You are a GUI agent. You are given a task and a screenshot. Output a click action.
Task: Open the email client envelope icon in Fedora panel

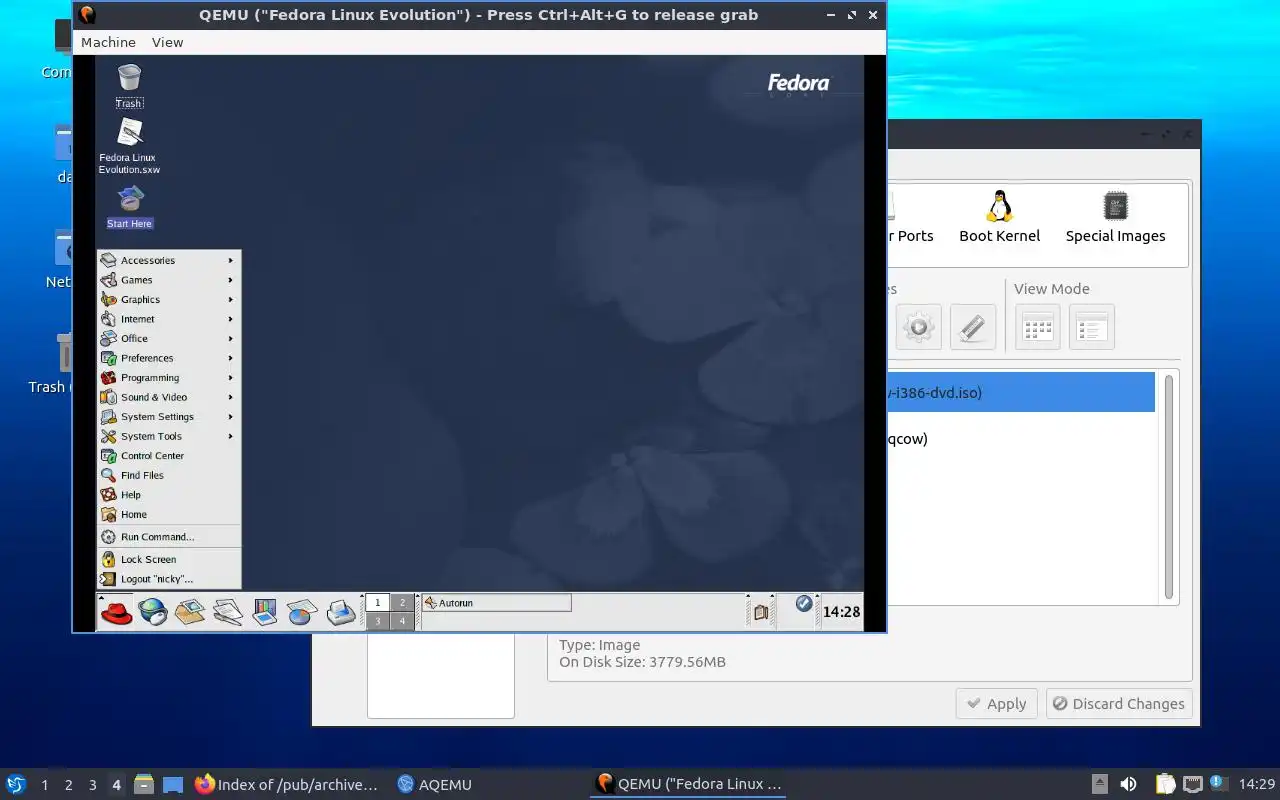coord(190,611)
